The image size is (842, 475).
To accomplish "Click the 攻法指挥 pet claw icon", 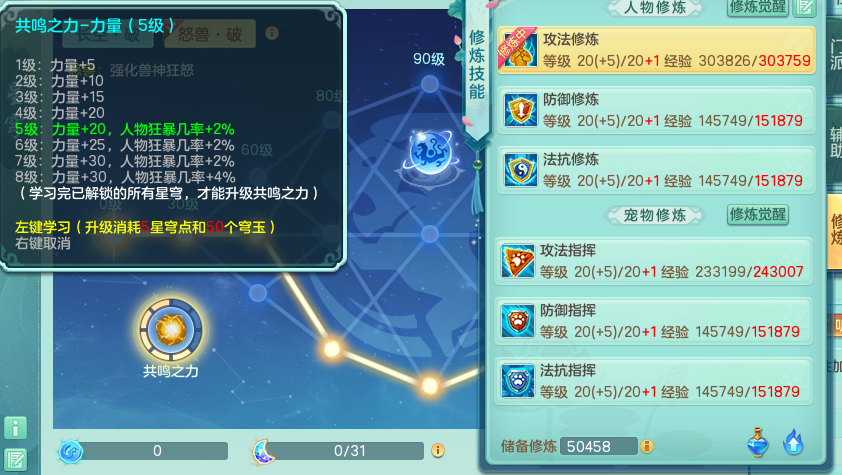I will pyautogui.click(x=517, y=261).
